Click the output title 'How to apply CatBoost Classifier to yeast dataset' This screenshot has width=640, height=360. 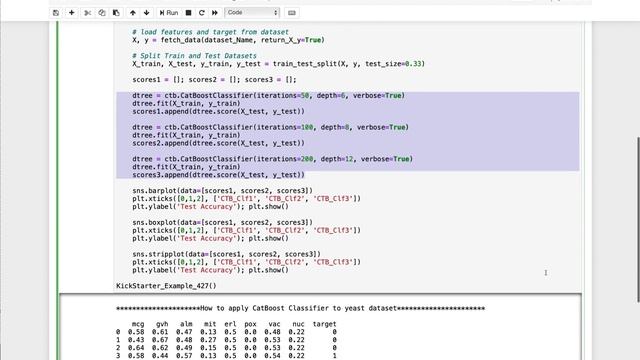pyautogui.click(x=298, y=308)
